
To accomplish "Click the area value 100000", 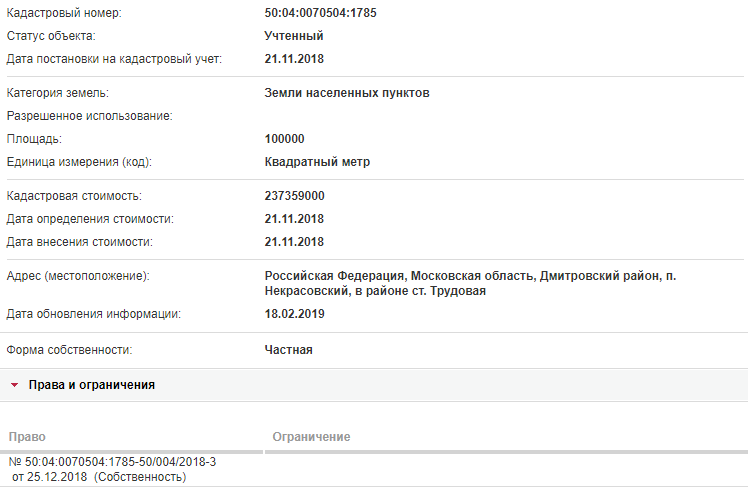I will (x=284, y=139).
